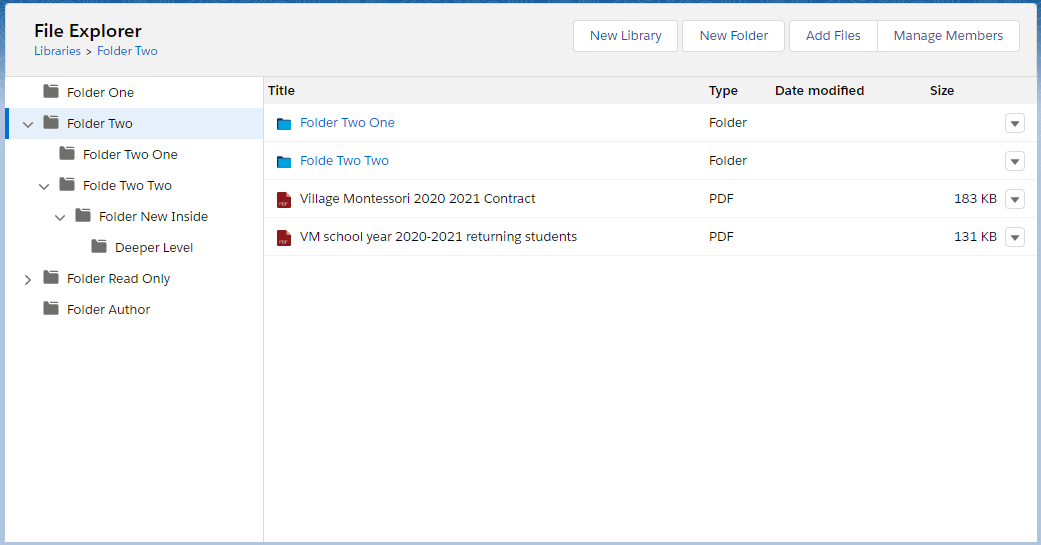Image resolution: width=1041 pixels, height=545 pixels.
Task: Open actions dropdown for Village Montessori Contract
Action: pyautogui.click(x=1014, y=199)
